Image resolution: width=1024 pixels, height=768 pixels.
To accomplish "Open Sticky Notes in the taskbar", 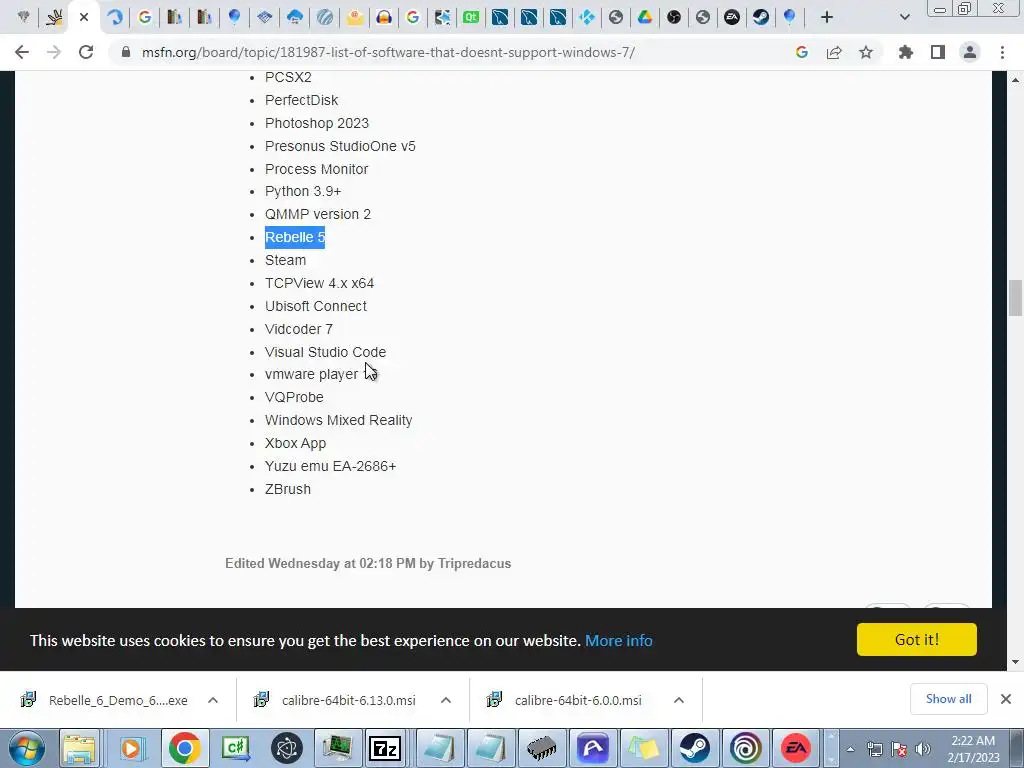I will 644,748.
